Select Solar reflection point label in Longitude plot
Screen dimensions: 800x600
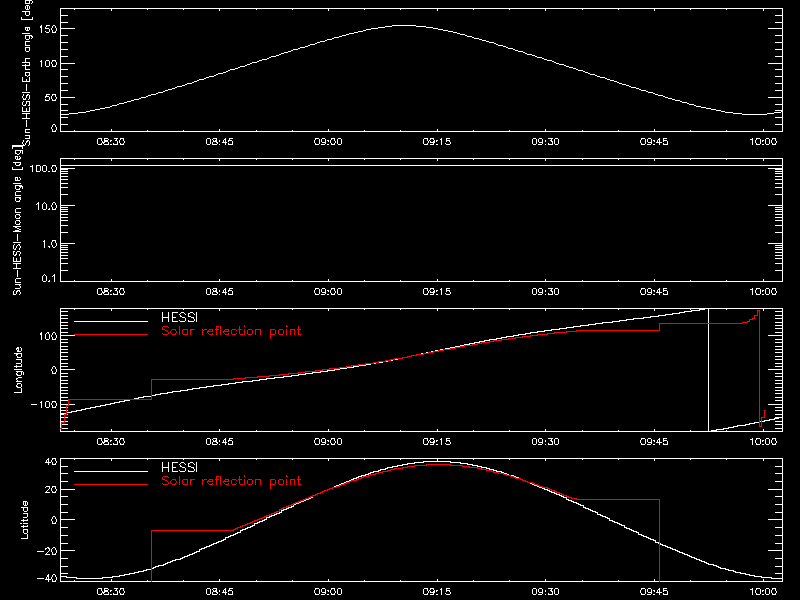[231, 331]
